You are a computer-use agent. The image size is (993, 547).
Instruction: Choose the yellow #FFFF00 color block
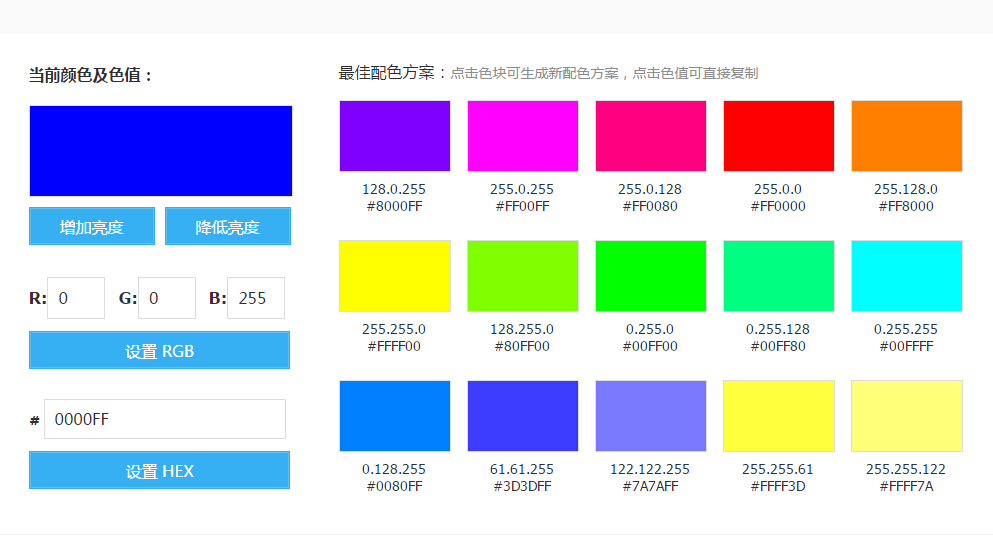[x=394, y=276]
